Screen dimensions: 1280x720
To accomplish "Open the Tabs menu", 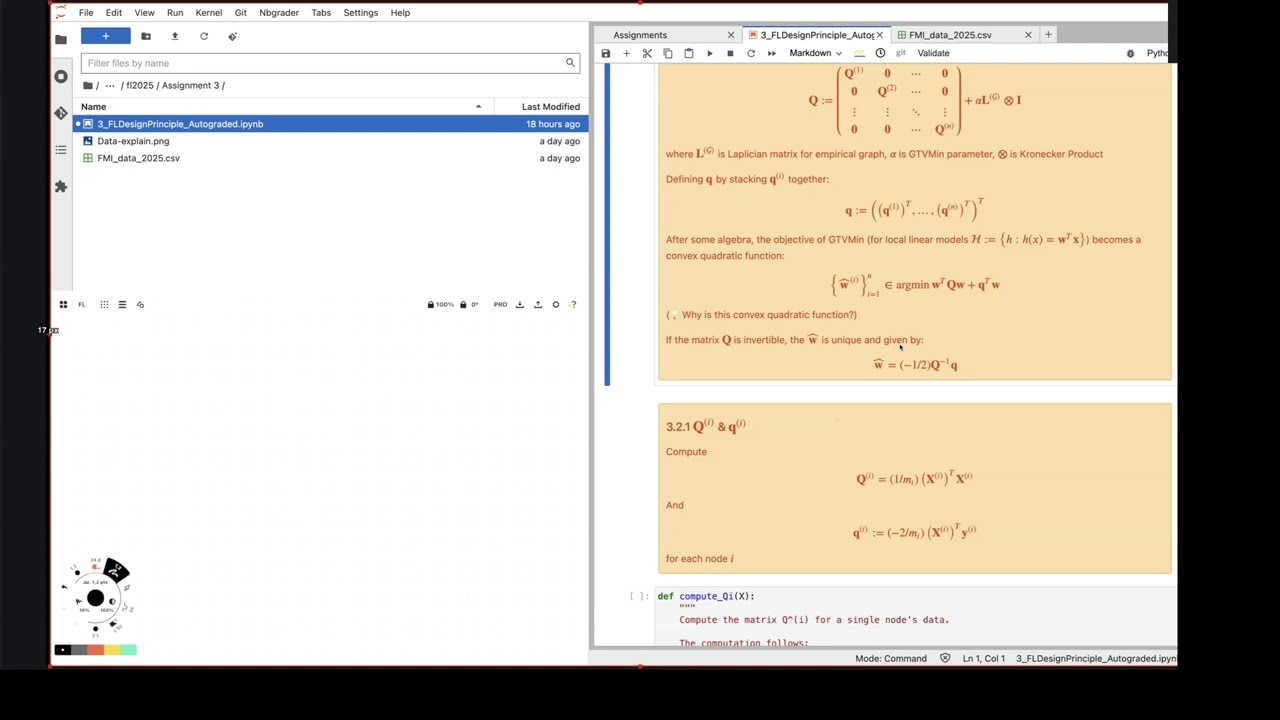I will pos(321,12).
